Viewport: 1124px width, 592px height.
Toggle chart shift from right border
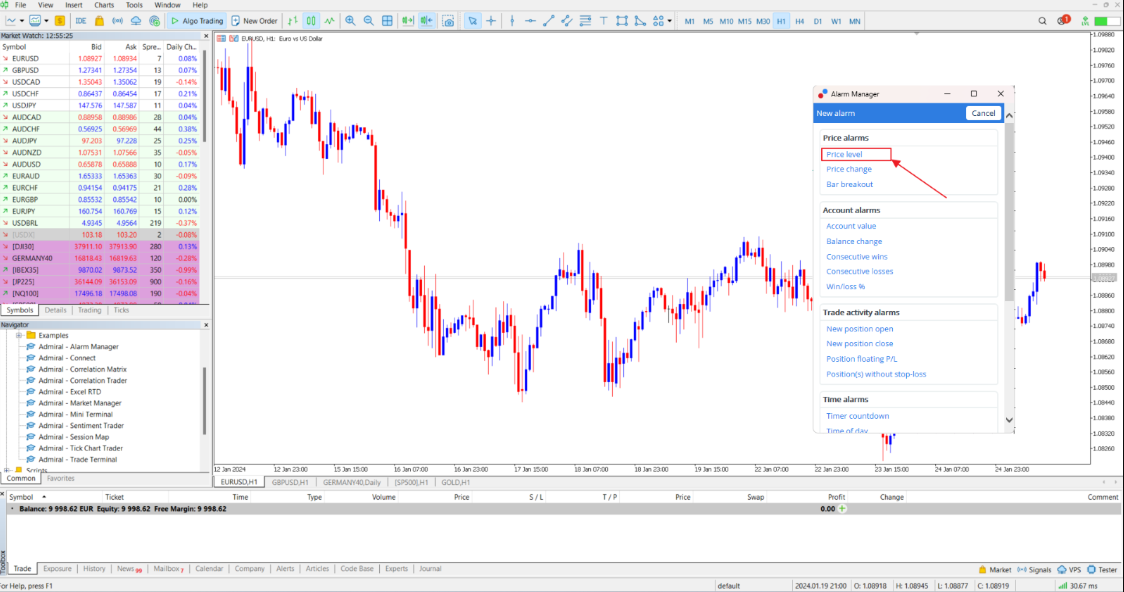click(427, 21)
